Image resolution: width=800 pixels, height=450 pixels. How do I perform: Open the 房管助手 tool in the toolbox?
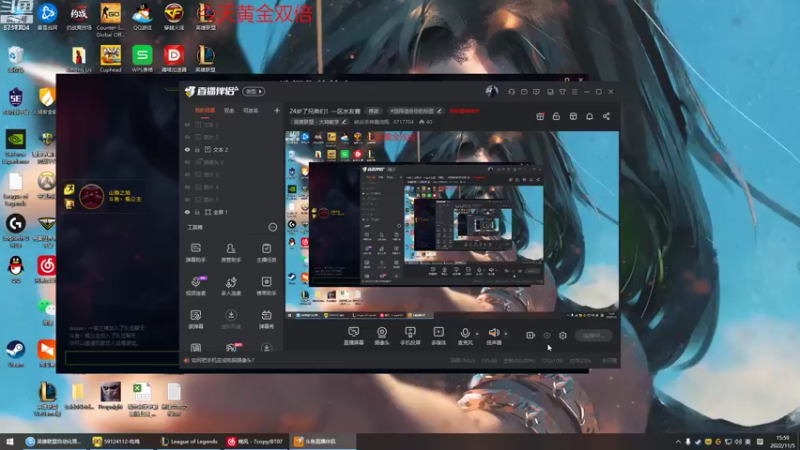pyautogui.click(x=231, y=253)
